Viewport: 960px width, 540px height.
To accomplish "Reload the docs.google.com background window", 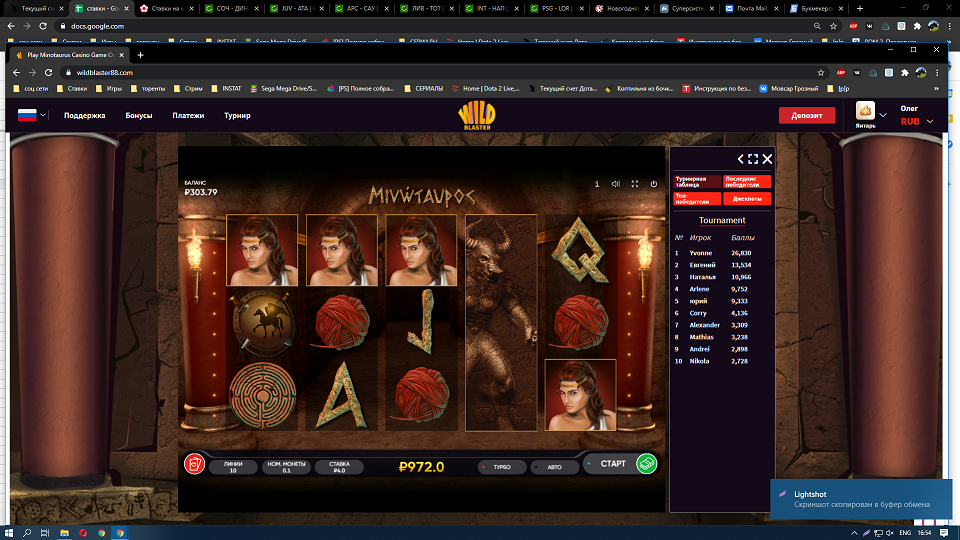I will click(43, 26).
